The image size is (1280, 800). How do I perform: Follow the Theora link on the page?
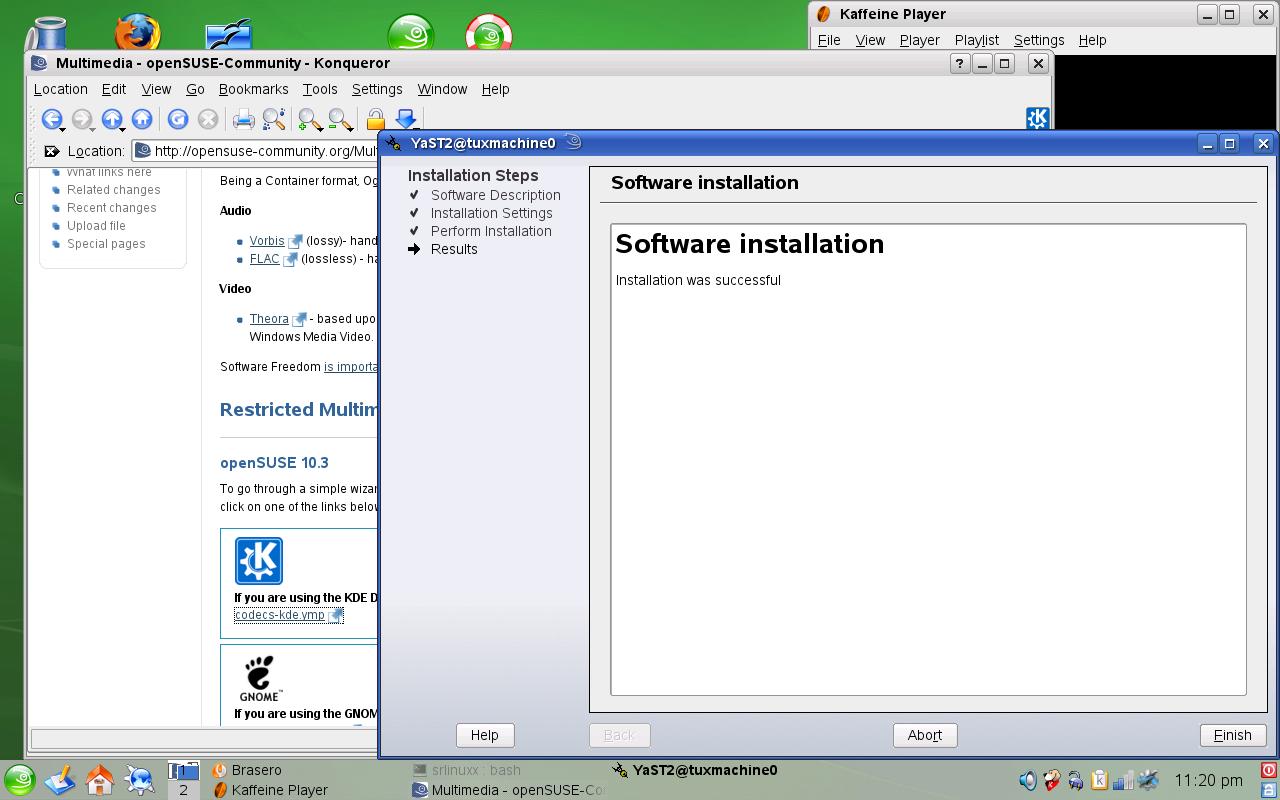pos(269,319)
